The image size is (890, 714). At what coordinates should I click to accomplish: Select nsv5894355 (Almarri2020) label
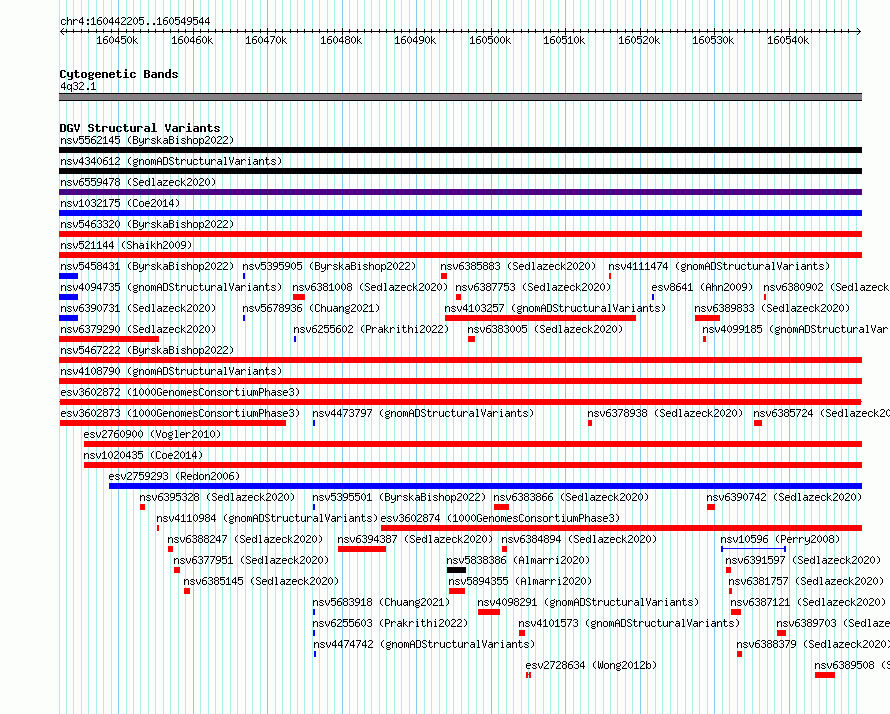[520, 581]
